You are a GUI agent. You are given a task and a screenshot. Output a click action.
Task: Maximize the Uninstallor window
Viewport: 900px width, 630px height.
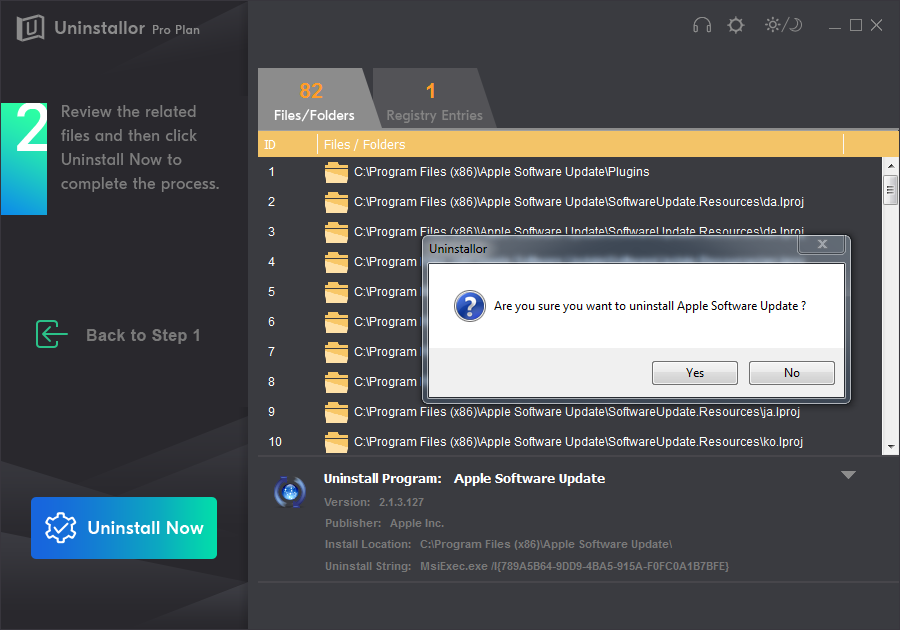pyautogui.click(x=856, y=25)
